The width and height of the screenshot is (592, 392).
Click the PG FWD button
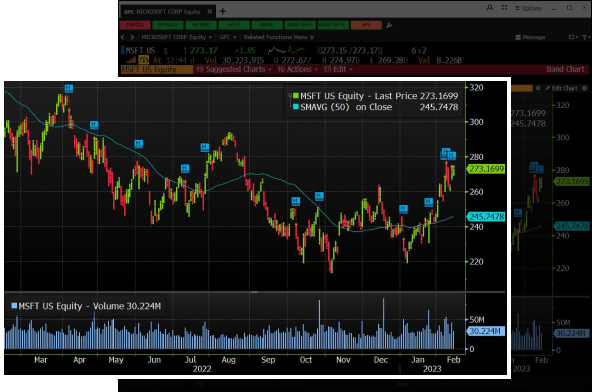[201, 25]
